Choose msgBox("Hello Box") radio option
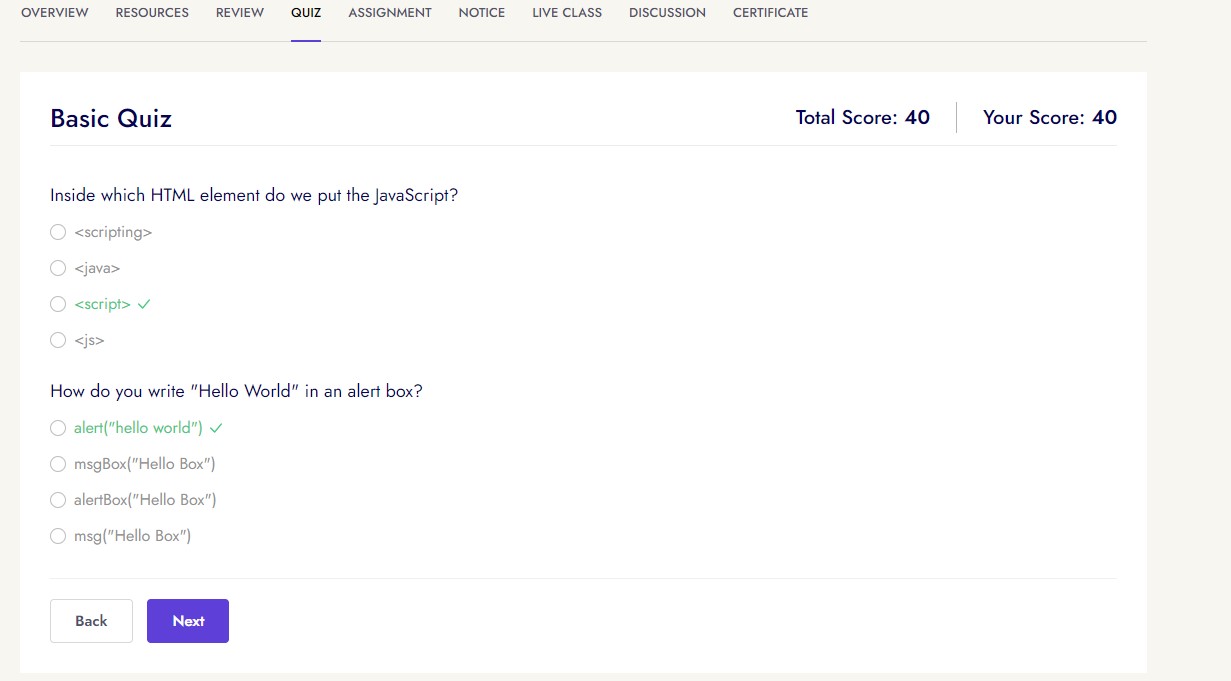Image resolution: width=1231 pixels, height=681 pixels. 58,464
